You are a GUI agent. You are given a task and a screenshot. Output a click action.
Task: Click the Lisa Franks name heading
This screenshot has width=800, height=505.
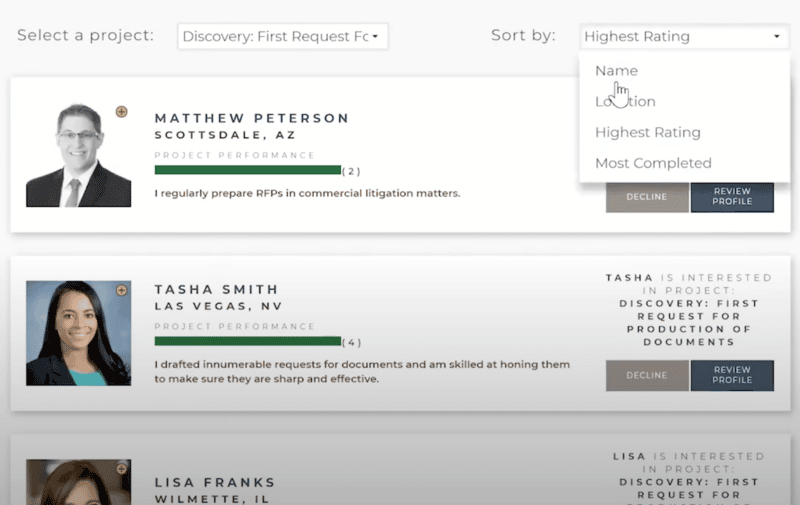(215, 483)
